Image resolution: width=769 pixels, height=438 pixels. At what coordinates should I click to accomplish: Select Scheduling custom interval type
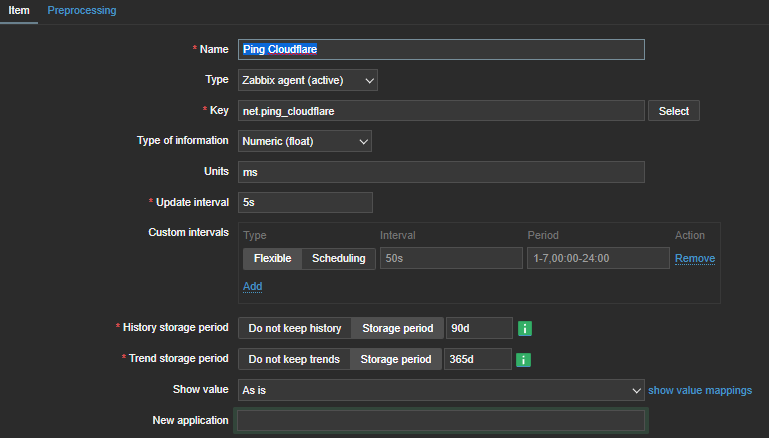[x=339, y=258]
